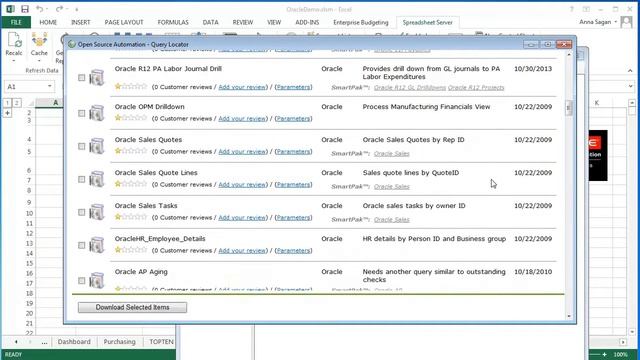640x360 pixels.
Task: Click the database icon for Oracle Sales Quotes
Action: (x=97, y=146)
